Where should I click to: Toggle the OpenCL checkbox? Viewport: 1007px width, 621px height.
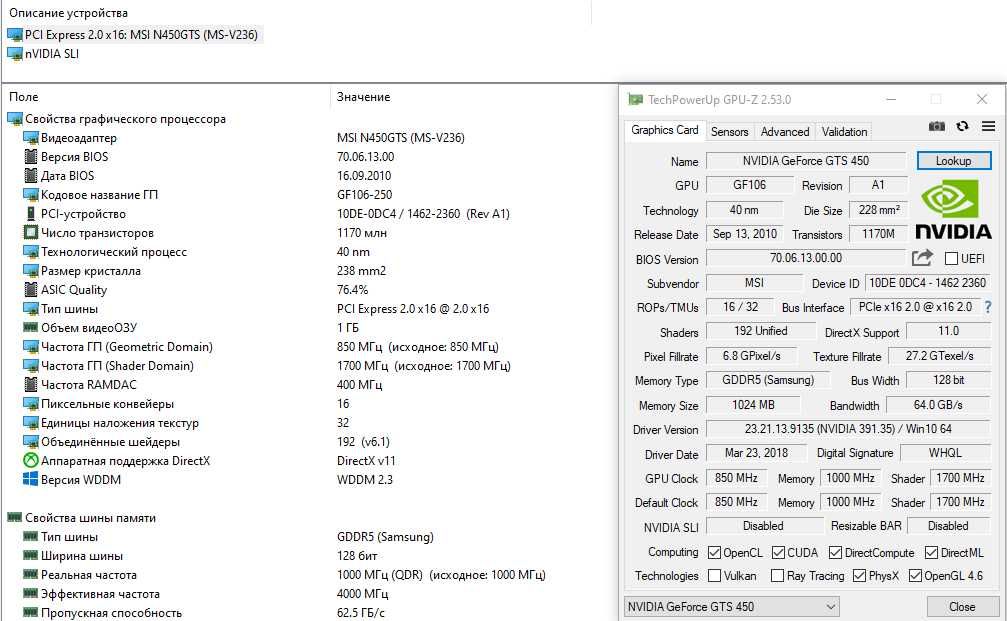(714, 553)
